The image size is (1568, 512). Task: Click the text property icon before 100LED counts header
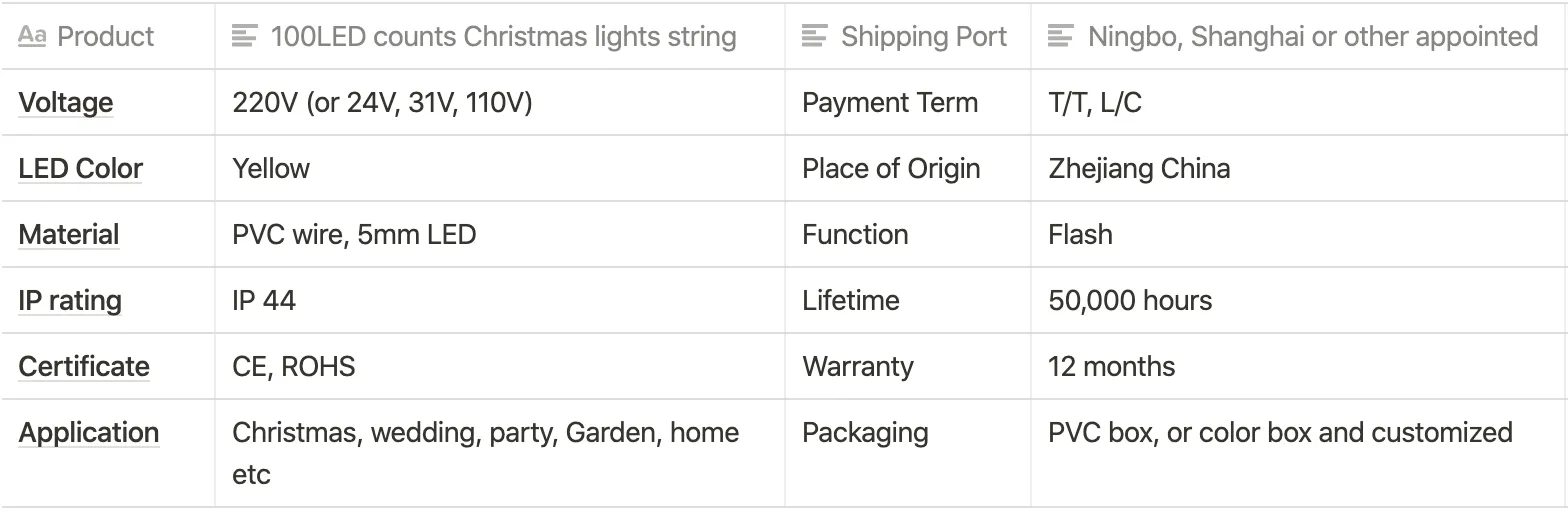[x=244, y=37]
